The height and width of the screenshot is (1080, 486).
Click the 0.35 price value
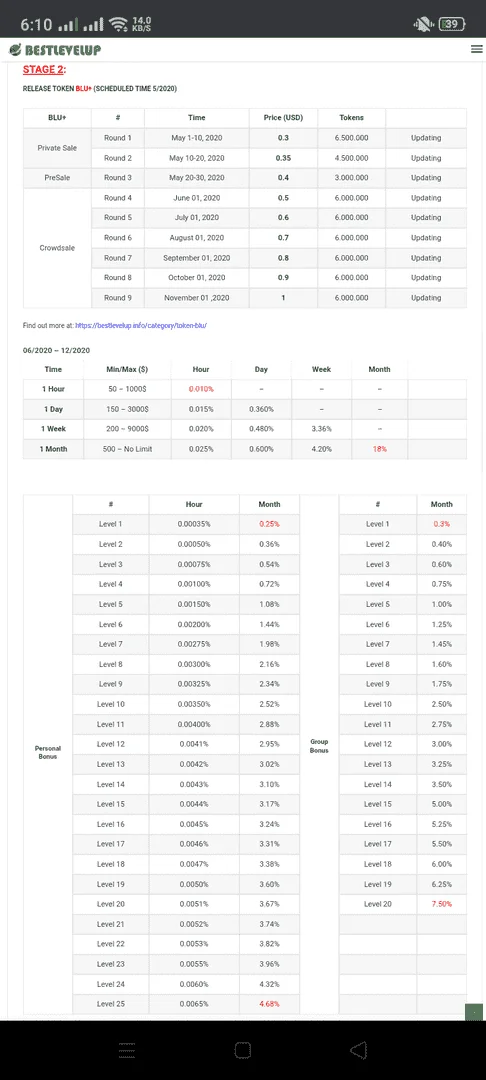(x=283, y=158)
